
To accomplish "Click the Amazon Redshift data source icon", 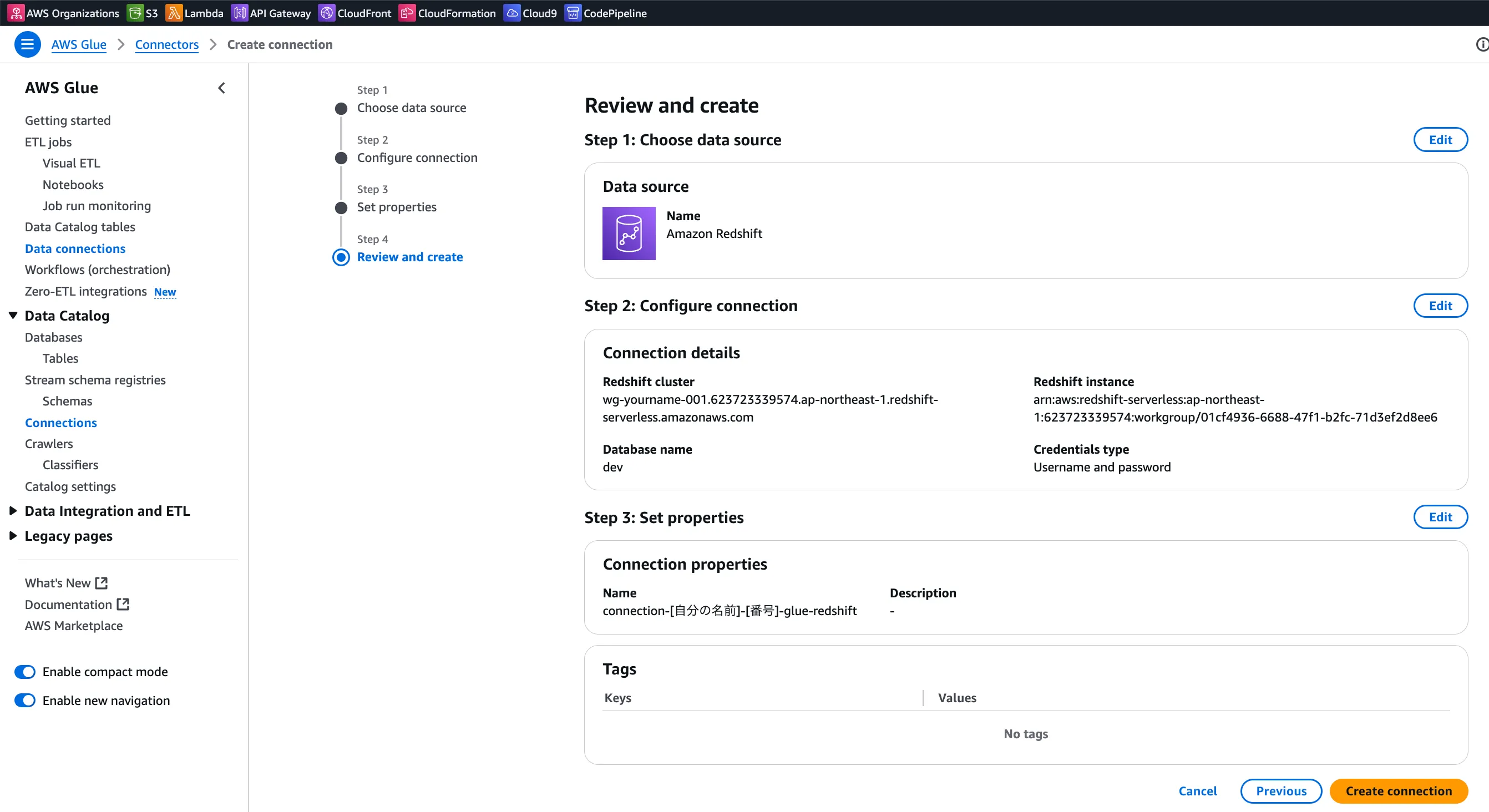I will coord(629,234).
